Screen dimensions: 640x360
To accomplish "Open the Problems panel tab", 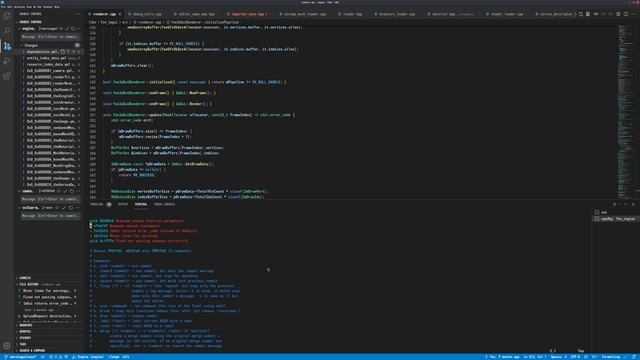I will point(97,204).
